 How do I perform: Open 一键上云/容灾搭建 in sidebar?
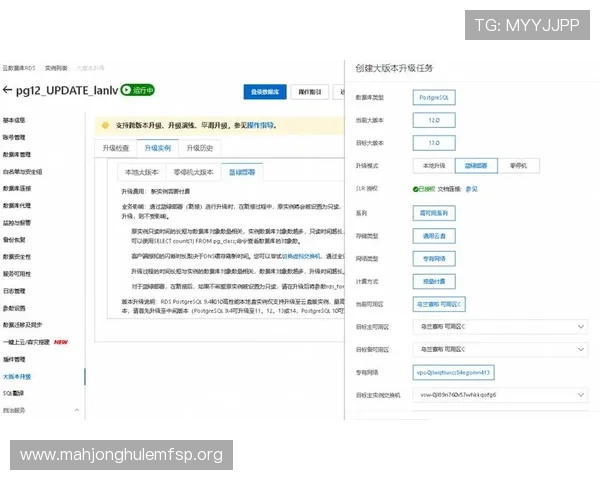tap(26, 342)
